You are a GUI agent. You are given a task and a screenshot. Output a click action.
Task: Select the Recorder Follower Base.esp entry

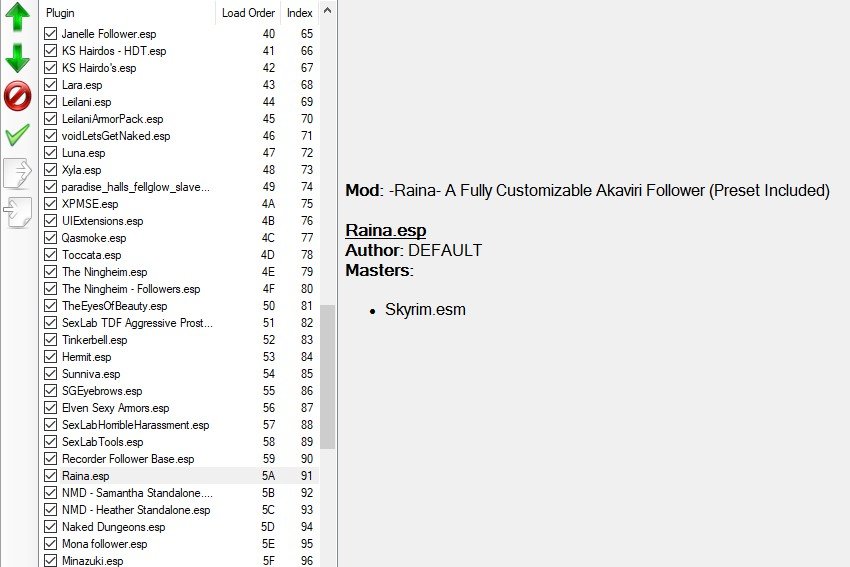(181, 459)
